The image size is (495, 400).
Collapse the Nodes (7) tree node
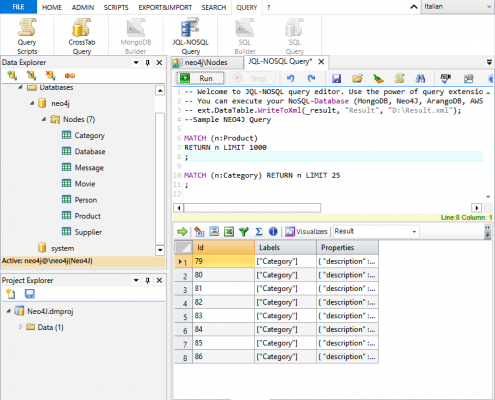point(44,119)
